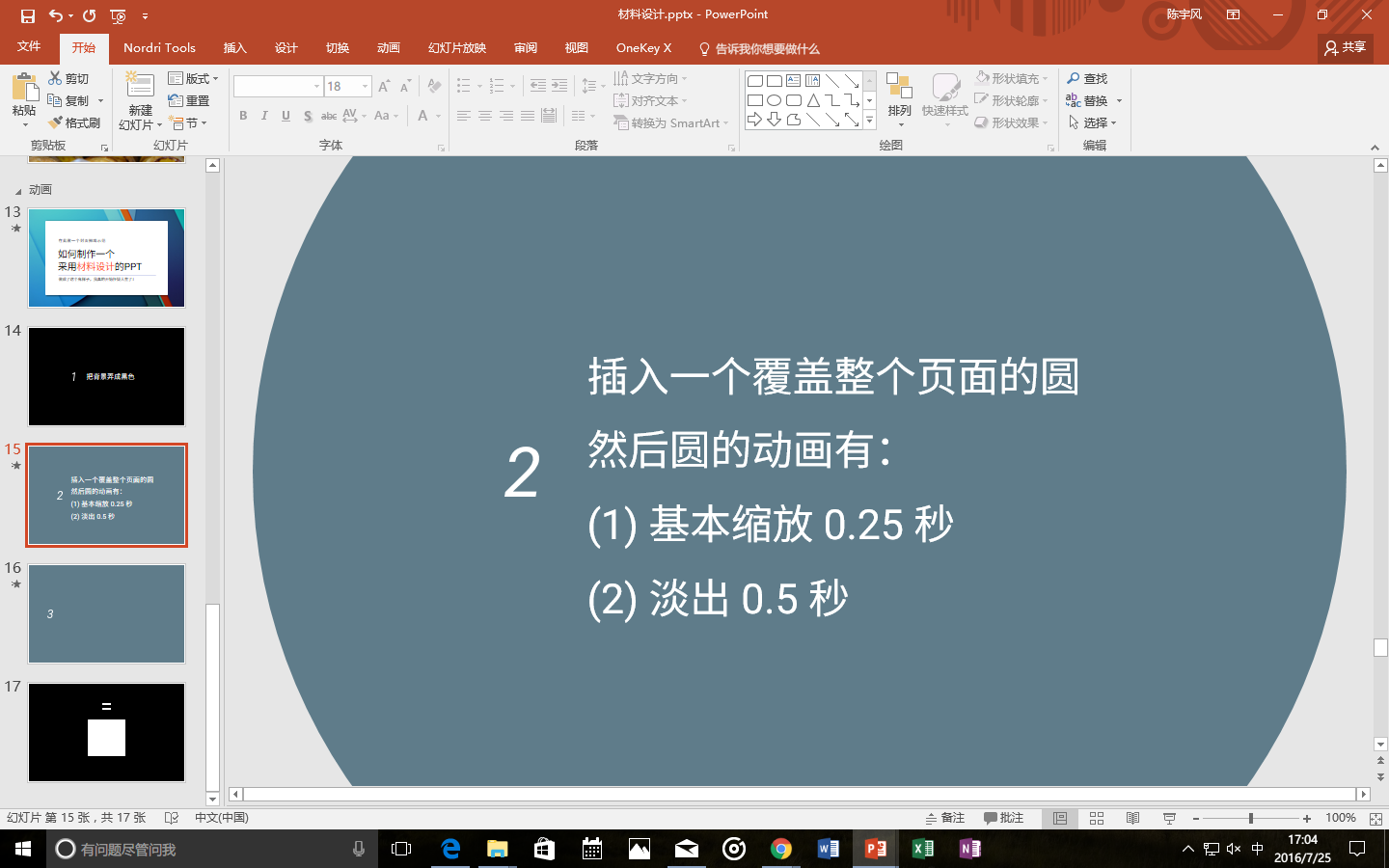Open the font size dropdown
This screenshot has width=1389, height=868.
(364, 86)
